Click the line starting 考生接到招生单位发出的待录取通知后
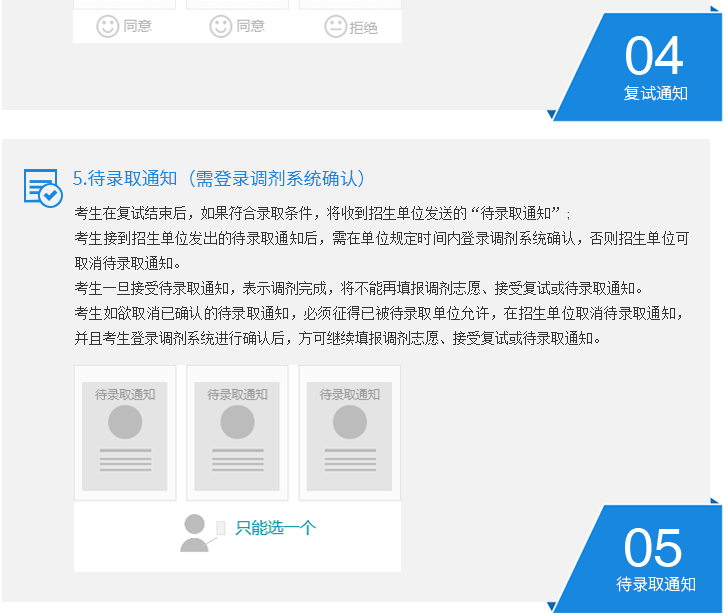724x613 pixels. pos(382,239)
